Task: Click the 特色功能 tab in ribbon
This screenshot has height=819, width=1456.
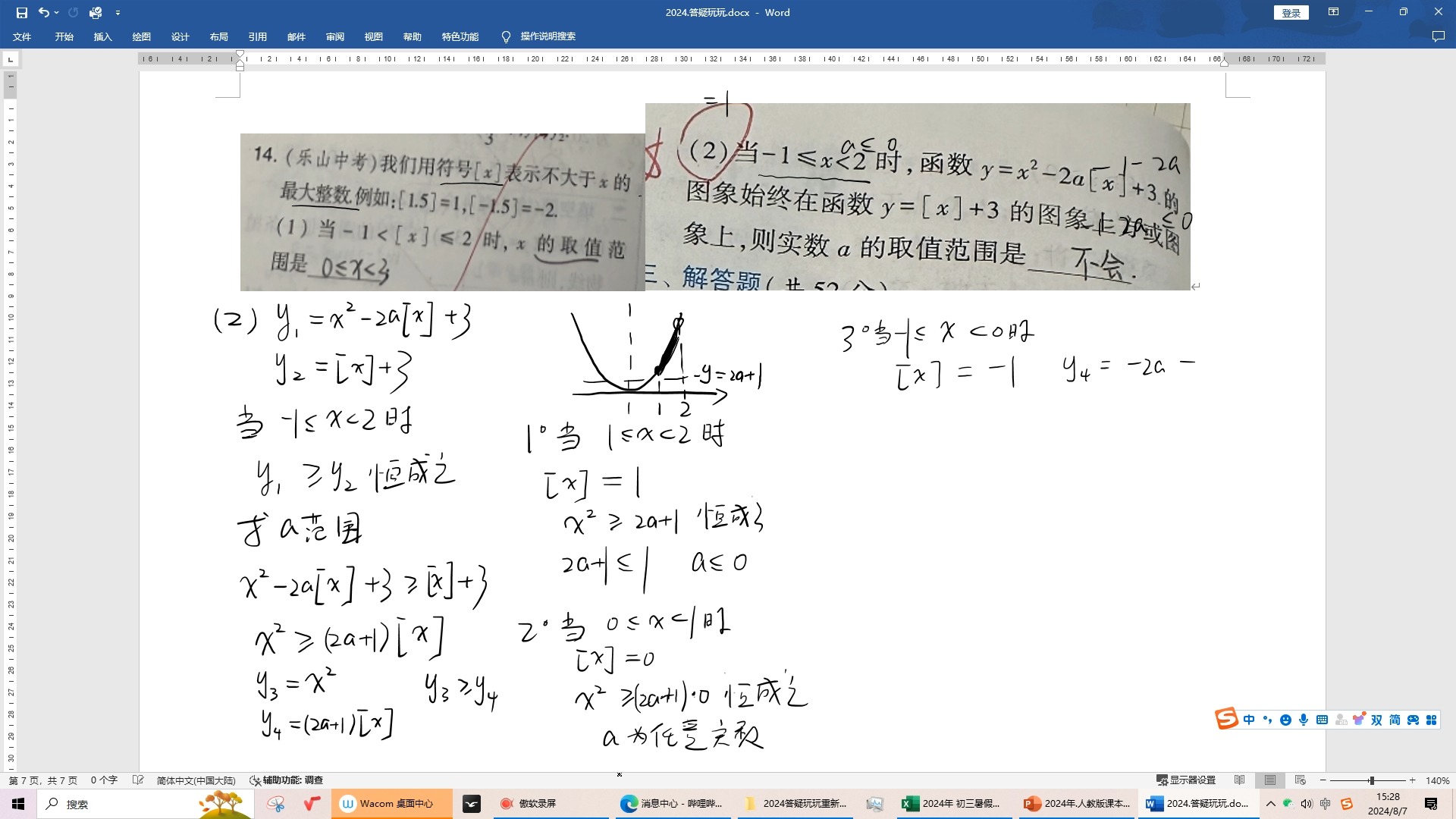Action: [x=460, y=36]
